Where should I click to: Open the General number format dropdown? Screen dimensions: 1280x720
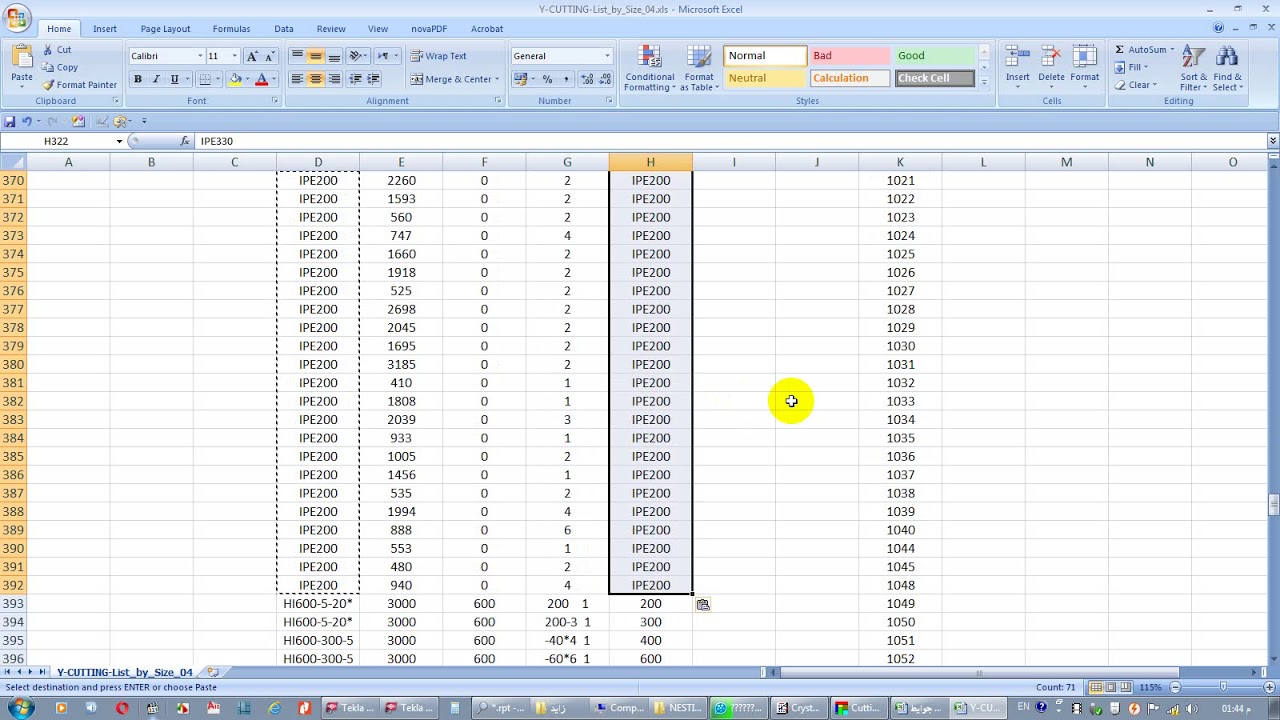point(607,56)
